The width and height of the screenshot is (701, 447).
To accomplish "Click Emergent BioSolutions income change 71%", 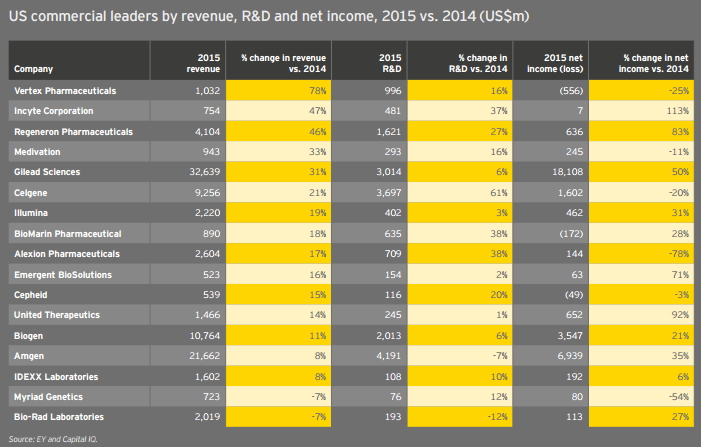I will point(680,275).
